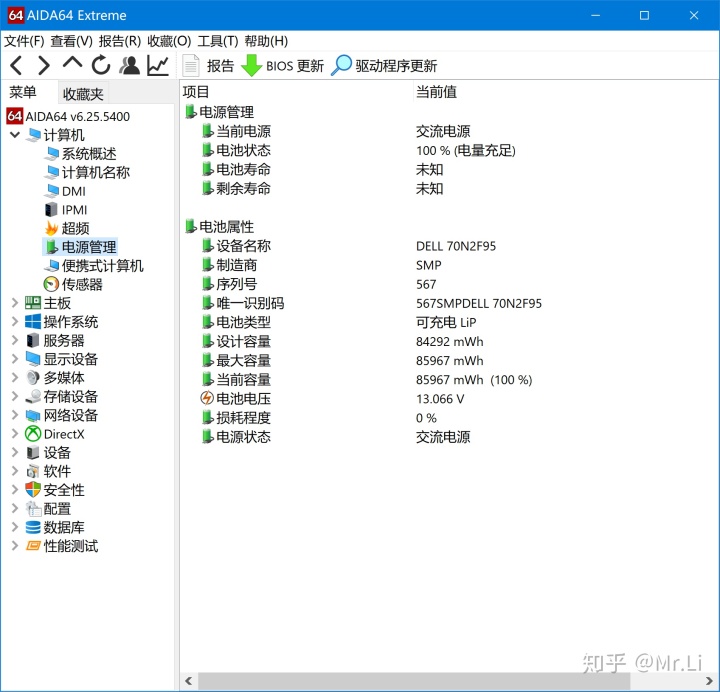Go back with the left arrow icon
Screen dimensions: 720x692
tap(16, 65)
